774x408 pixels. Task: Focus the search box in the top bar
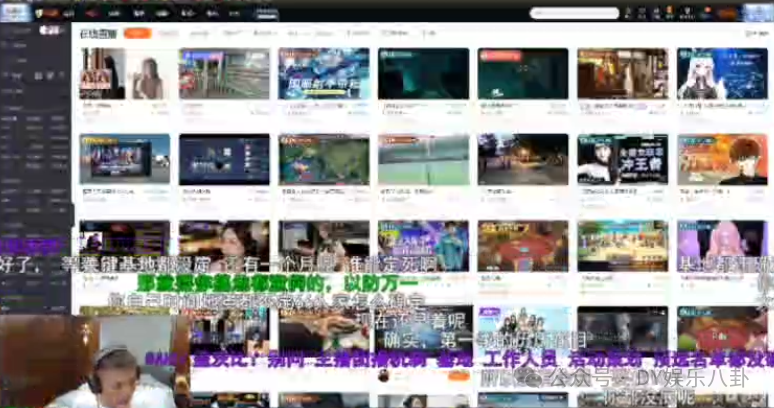[x=574, y=13]
